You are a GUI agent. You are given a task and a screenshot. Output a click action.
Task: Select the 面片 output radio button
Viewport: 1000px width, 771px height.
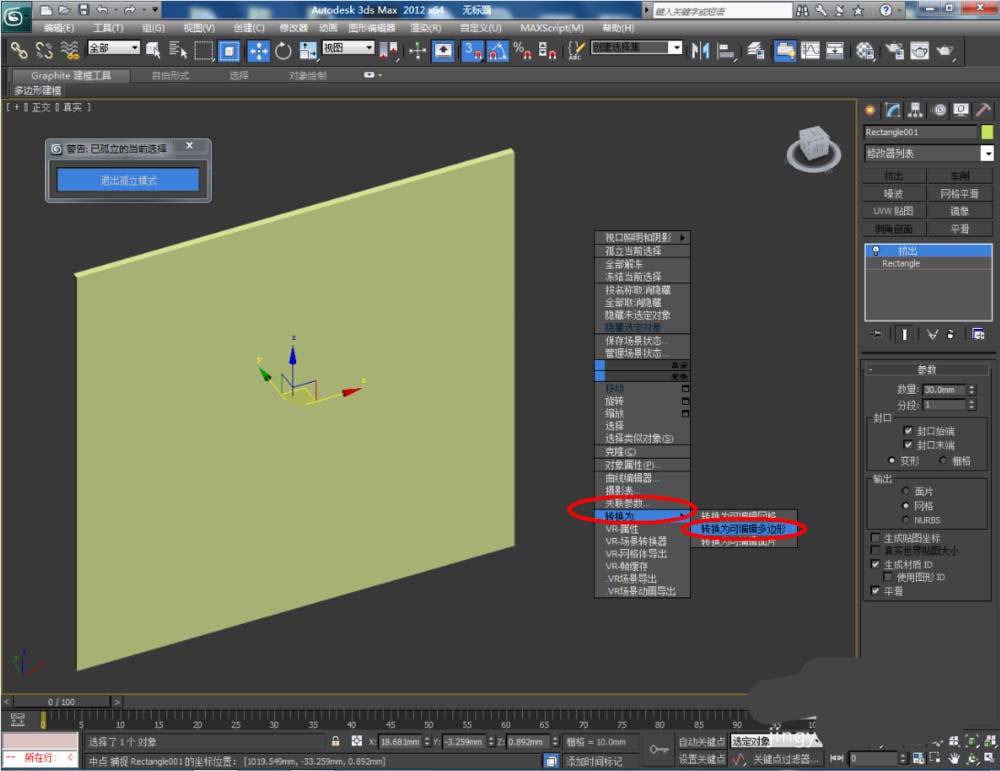click(x=906, y=491)
